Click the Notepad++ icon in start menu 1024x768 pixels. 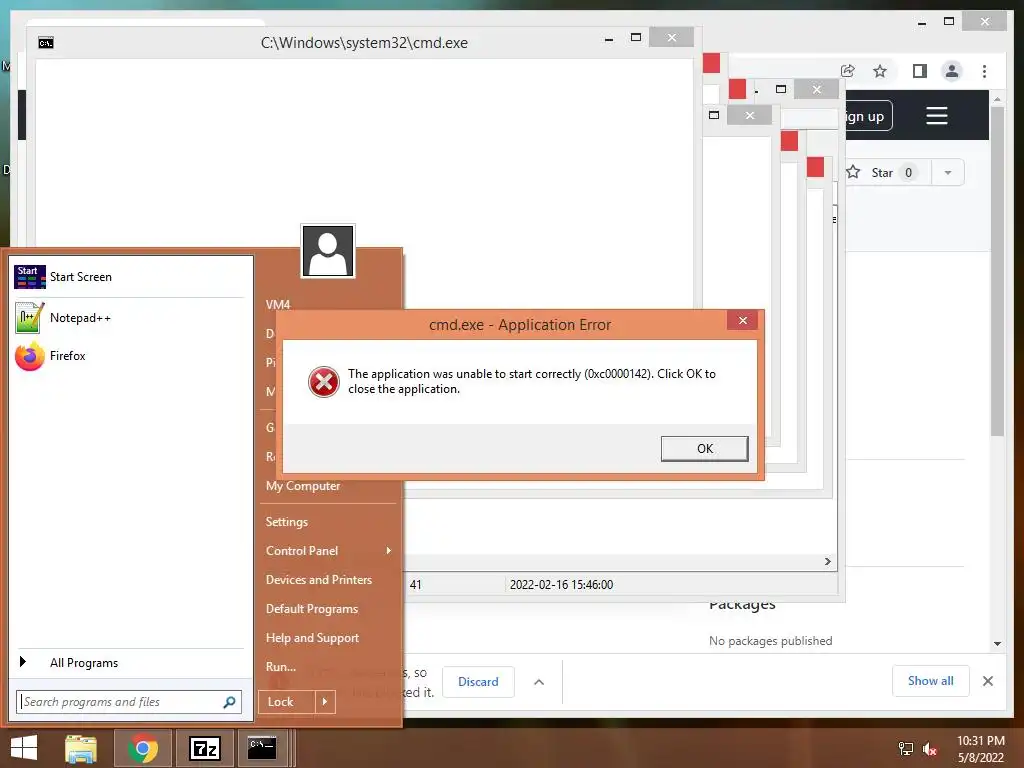point(29,318)
